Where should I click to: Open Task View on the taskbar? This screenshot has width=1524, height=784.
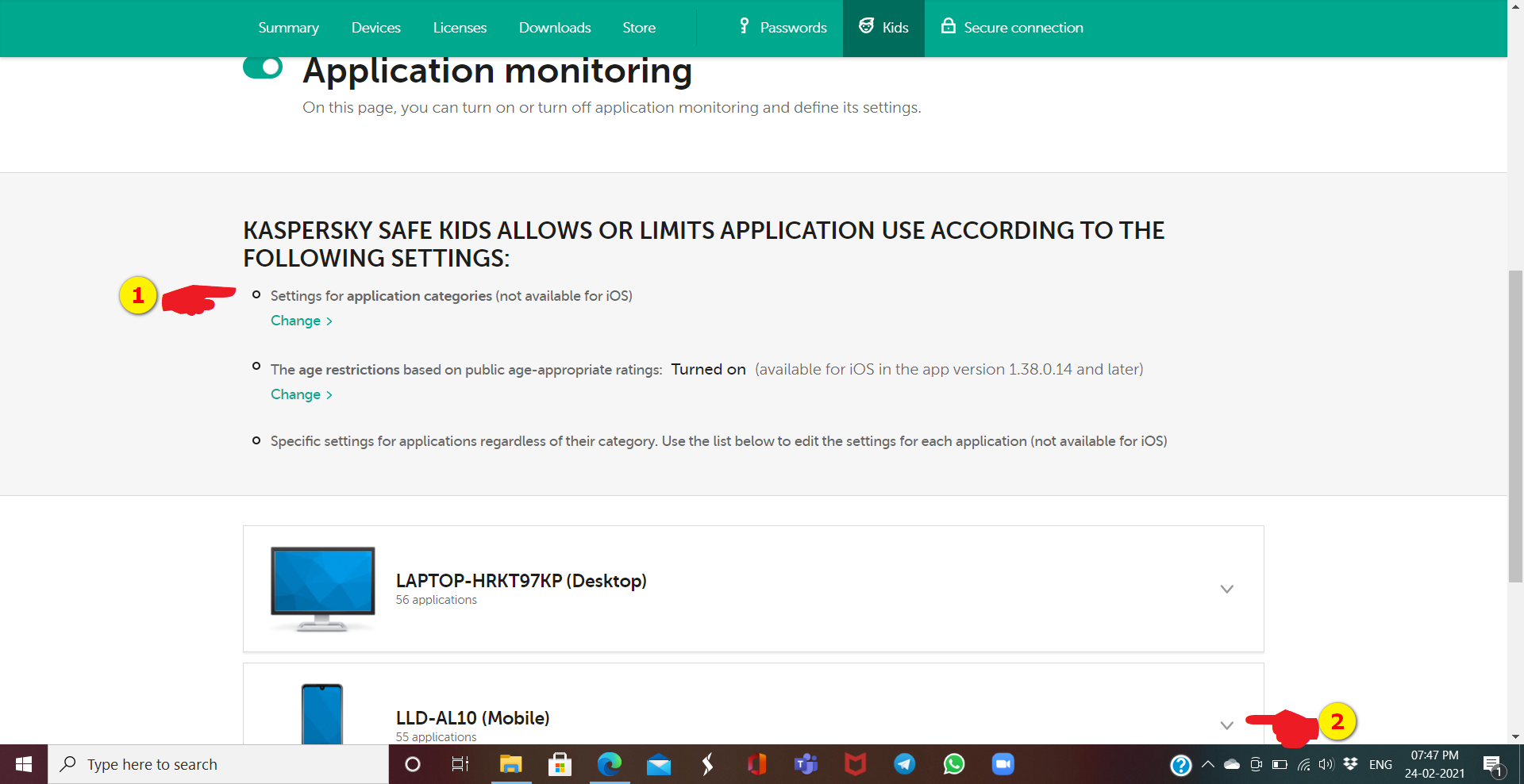460,764
